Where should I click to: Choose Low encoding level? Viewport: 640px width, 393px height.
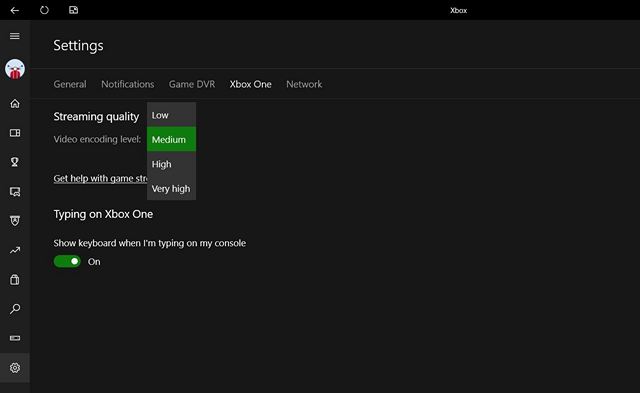[x=171, y=115]
